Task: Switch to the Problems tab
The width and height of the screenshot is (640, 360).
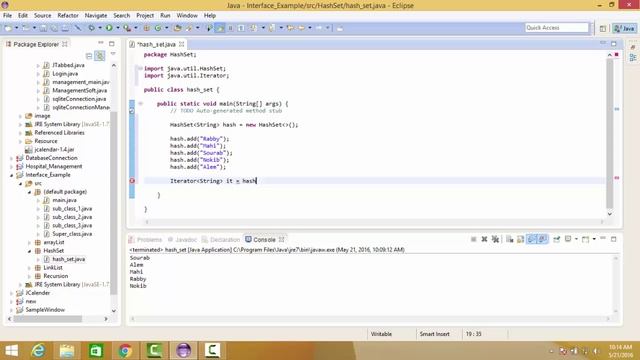Action: 145,240
